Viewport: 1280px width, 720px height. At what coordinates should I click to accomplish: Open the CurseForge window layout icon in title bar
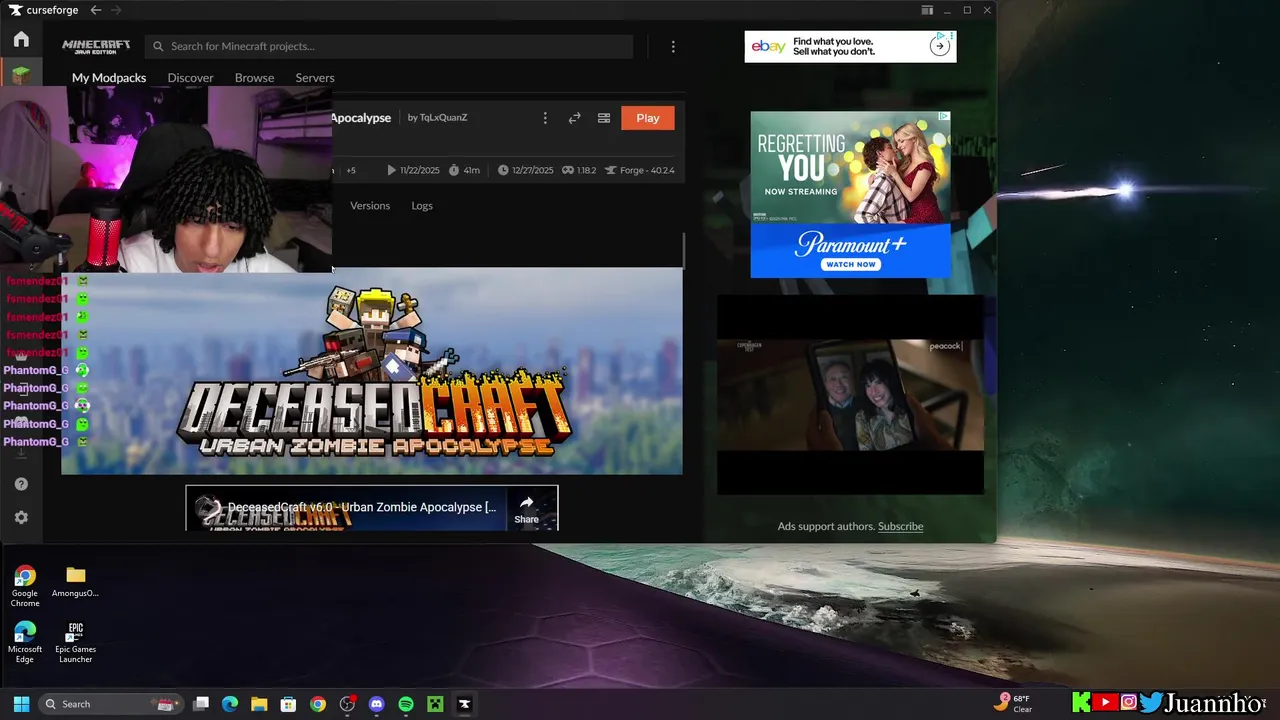(927, 10)
